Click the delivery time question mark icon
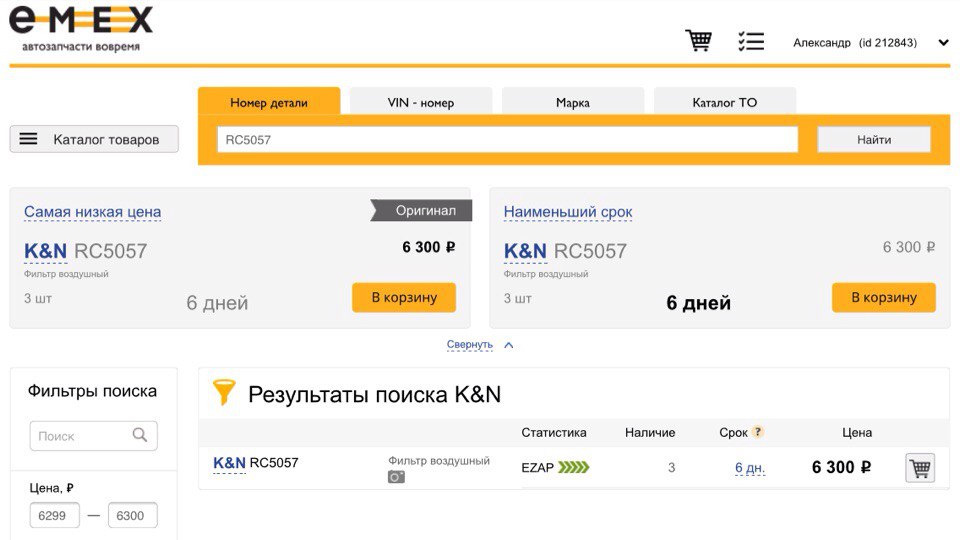This screenshot has width=960, height=540. 758,432
